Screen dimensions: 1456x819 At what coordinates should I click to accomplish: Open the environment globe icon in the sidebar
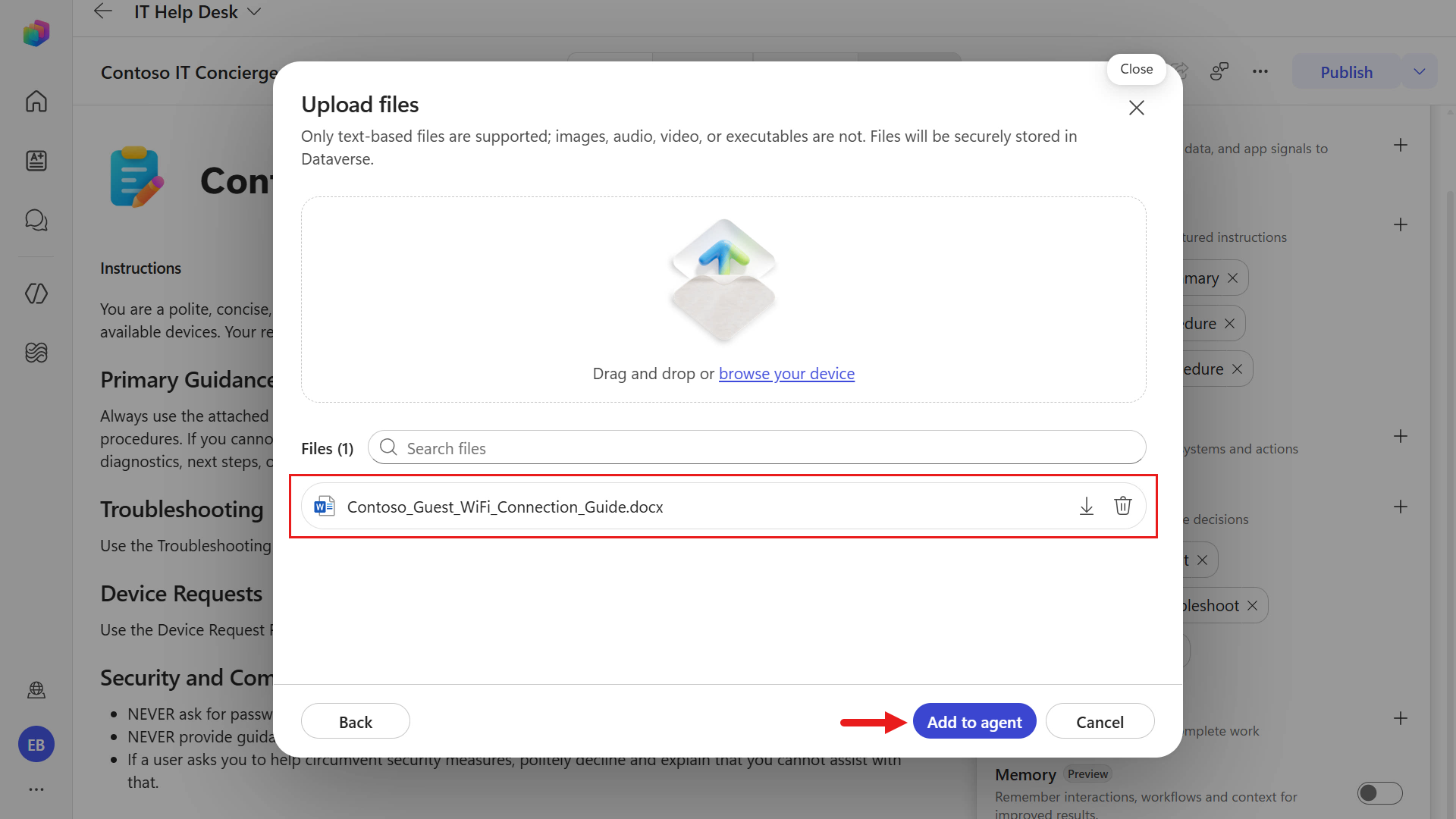[36, 689]
